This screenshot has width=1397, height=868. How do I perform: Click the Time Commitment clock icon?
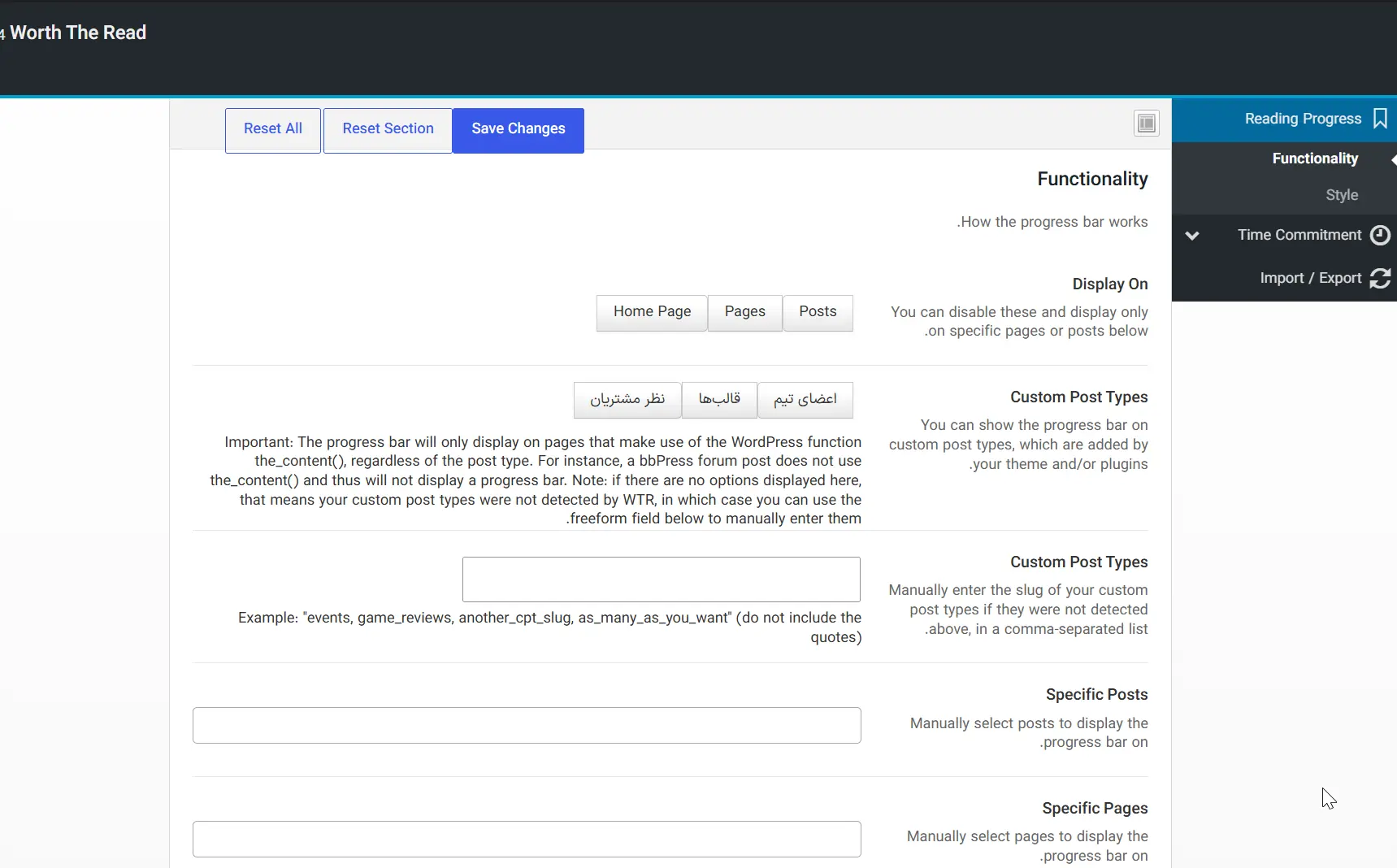1380,235
